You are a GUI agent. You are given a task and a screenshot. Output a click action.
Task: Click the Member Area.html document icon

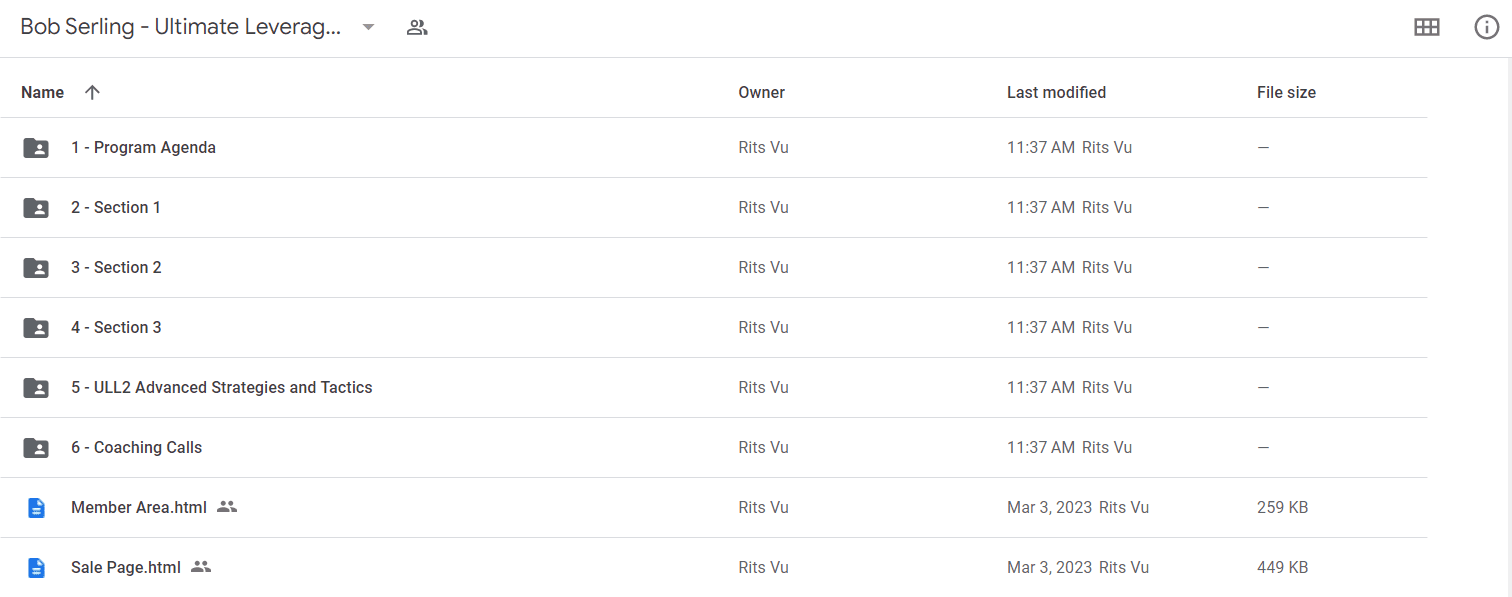(x=36, y=508)
